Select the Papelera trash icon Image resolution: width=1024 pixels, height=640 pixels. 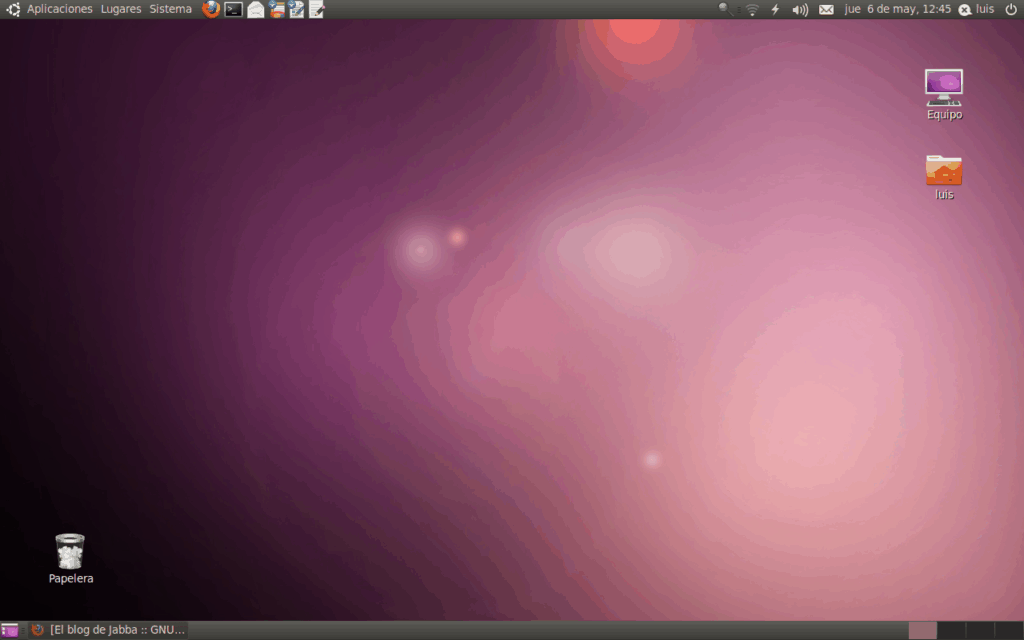(70, 557)
